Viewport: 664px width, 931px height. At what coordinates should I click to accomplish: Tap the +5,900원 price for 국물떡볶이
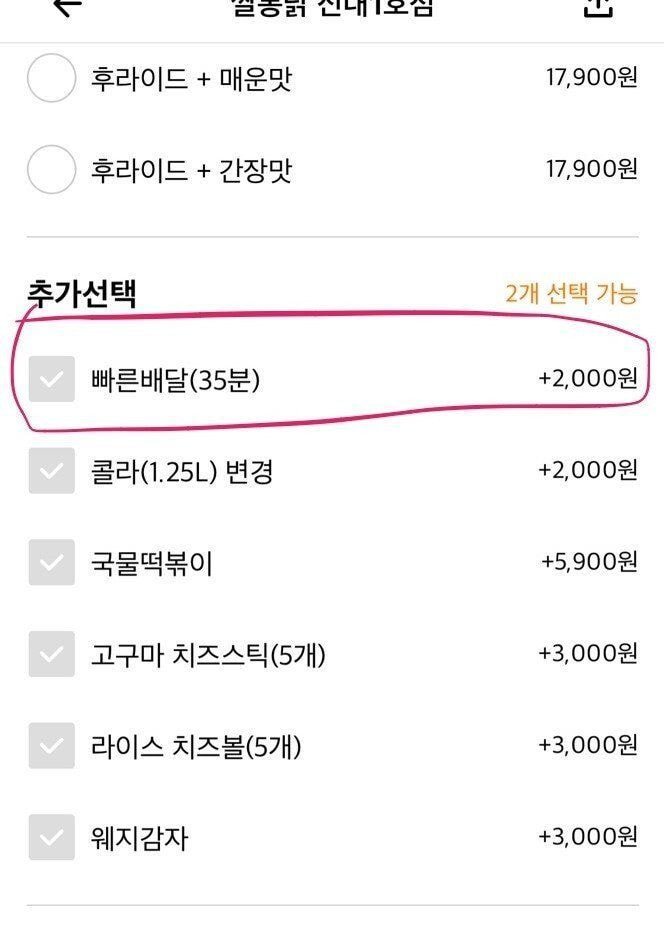pos(589,561)
